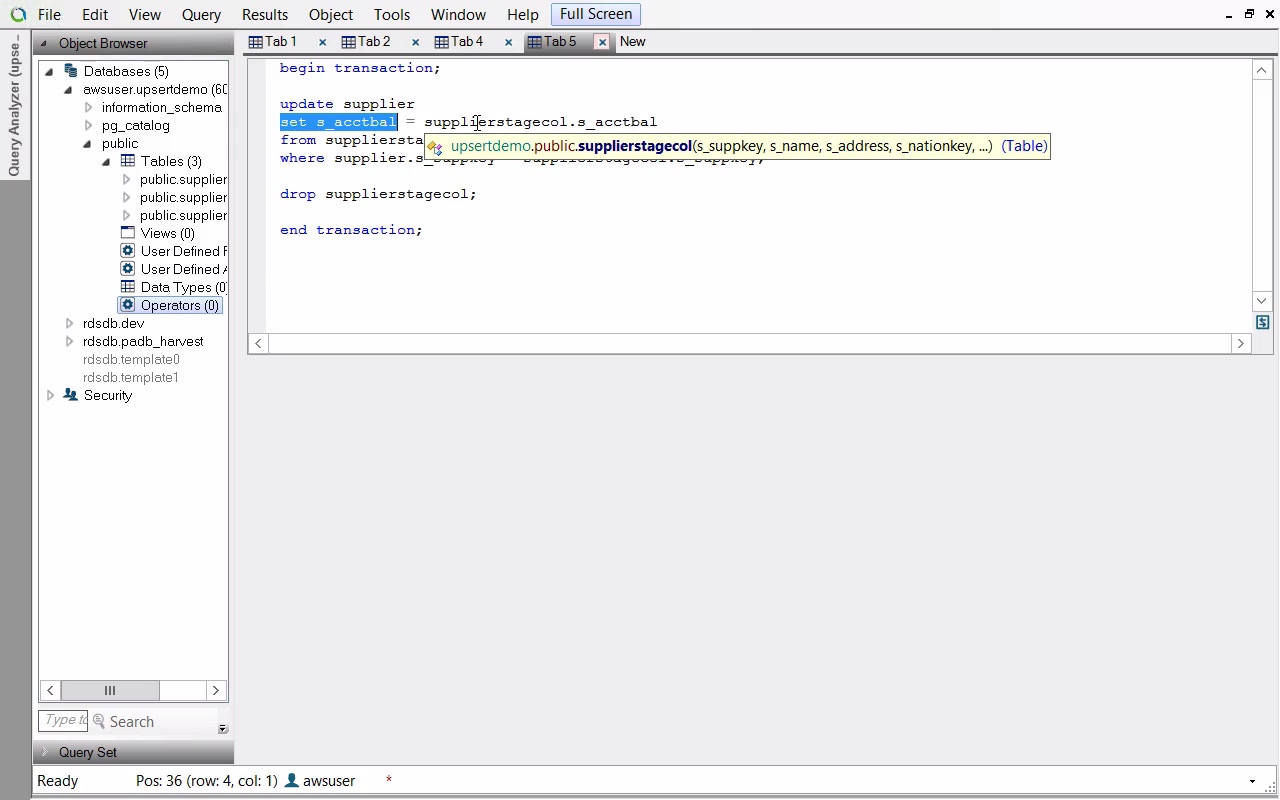The width and height of the screenshot is (1280, 800).
Task: Collapse the Object Browser panel header
Action: [44, 43]
